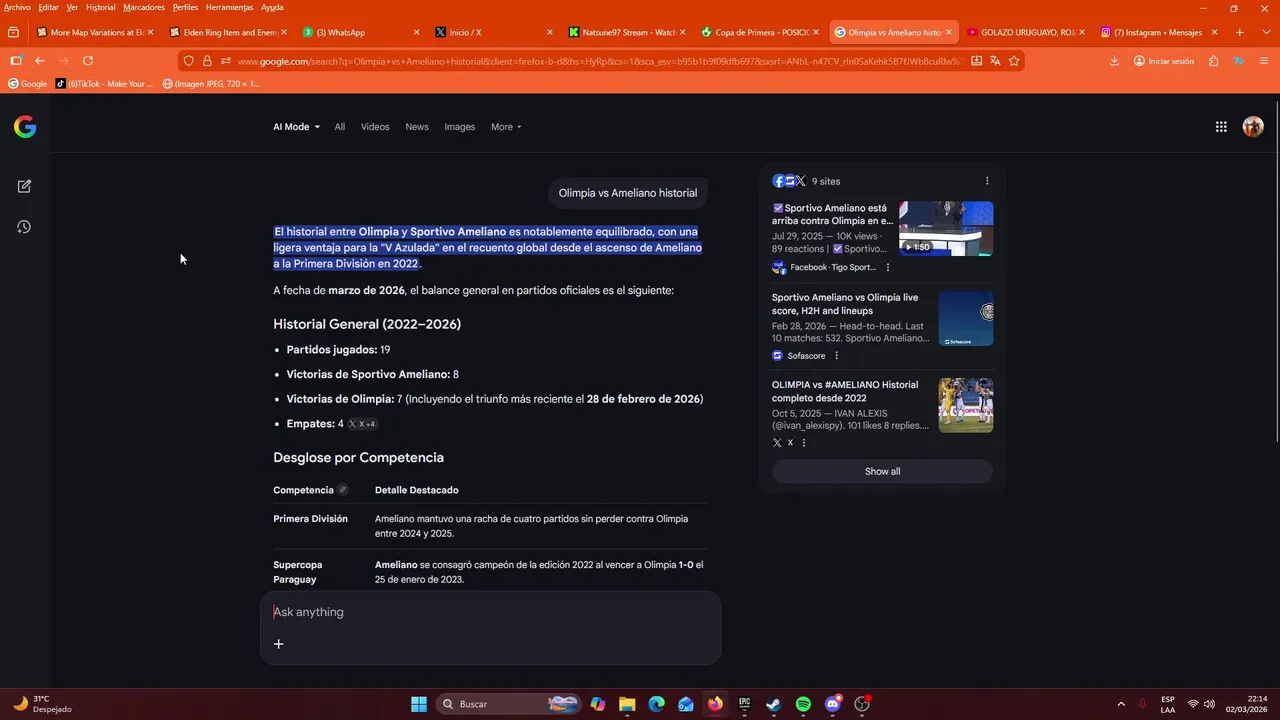
Task: Switch to the Elden Ring Item tab
Action: [x=229, y=32]
